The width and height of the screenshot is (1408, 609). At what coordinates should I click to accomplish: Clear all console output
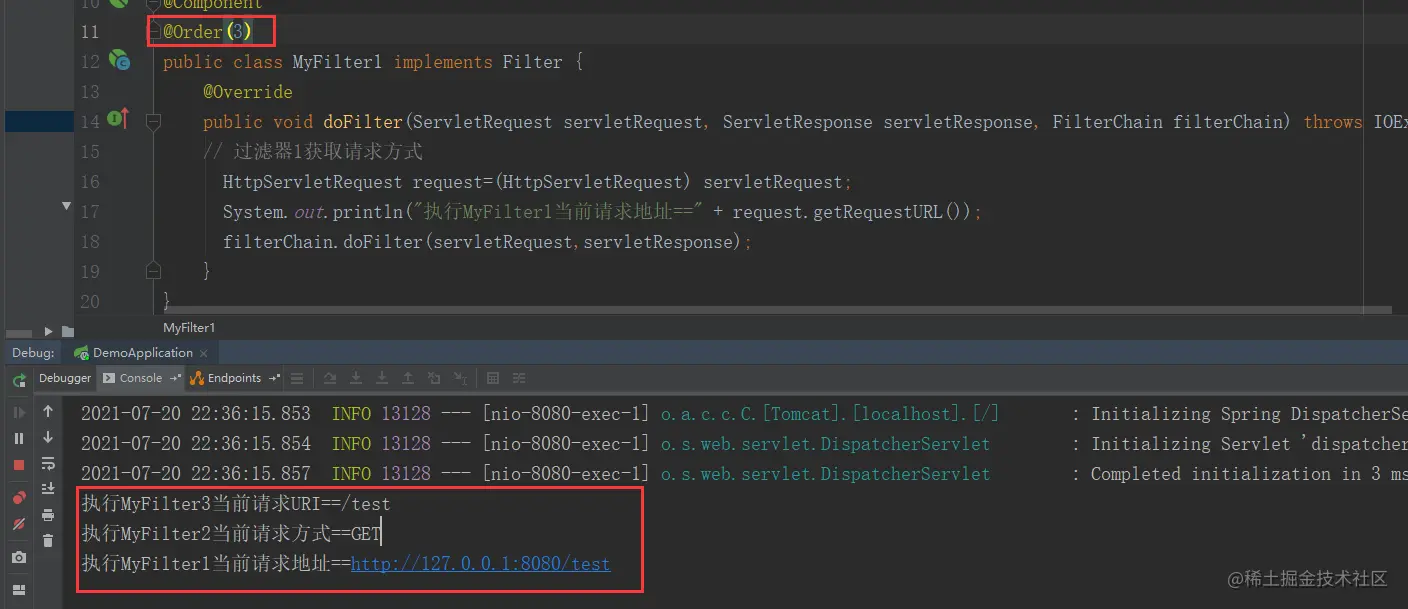[48, 541]
